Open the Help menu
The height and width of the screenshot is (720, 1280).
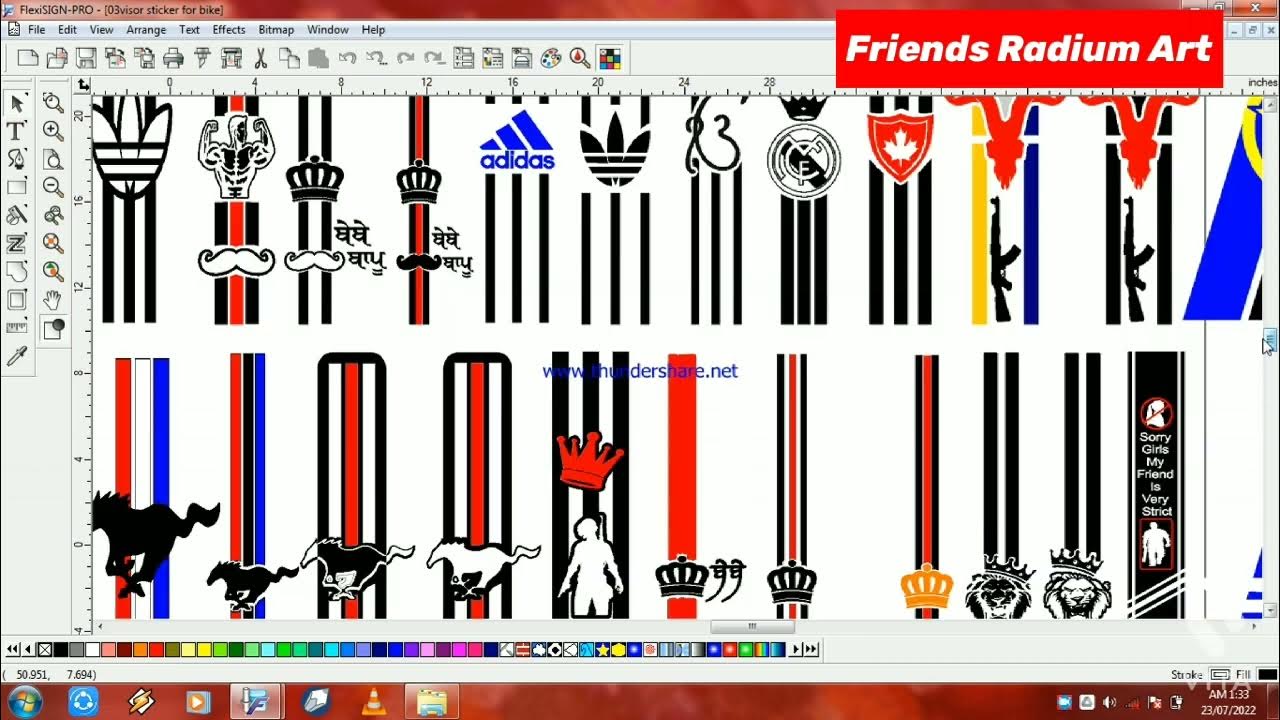pos(373,30)
